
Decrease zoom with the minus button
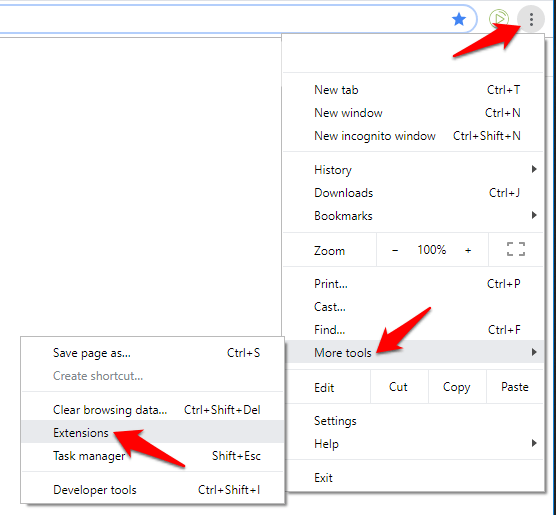coord(395,250)
